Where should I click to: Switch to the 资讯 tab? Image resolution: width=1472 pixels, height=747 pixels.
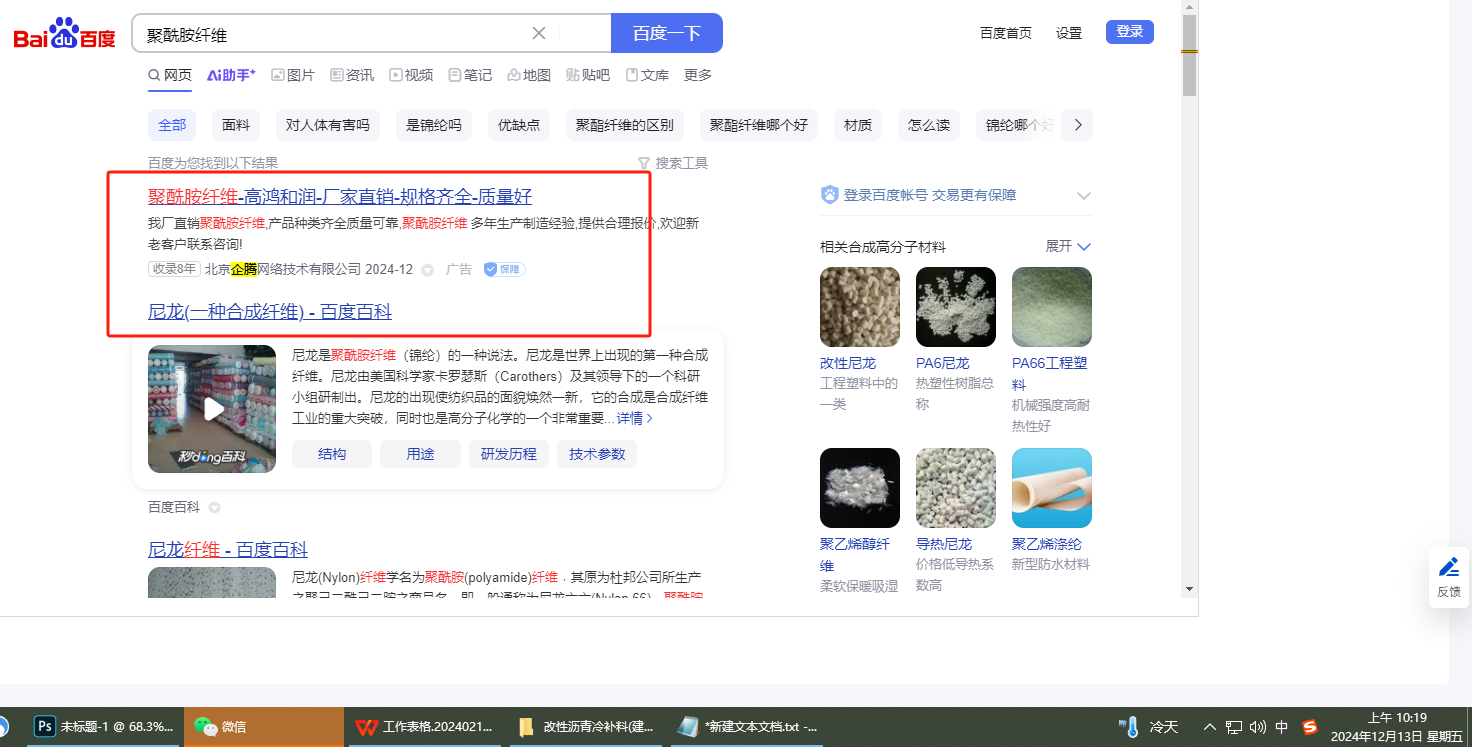click(x=352, y=75)
